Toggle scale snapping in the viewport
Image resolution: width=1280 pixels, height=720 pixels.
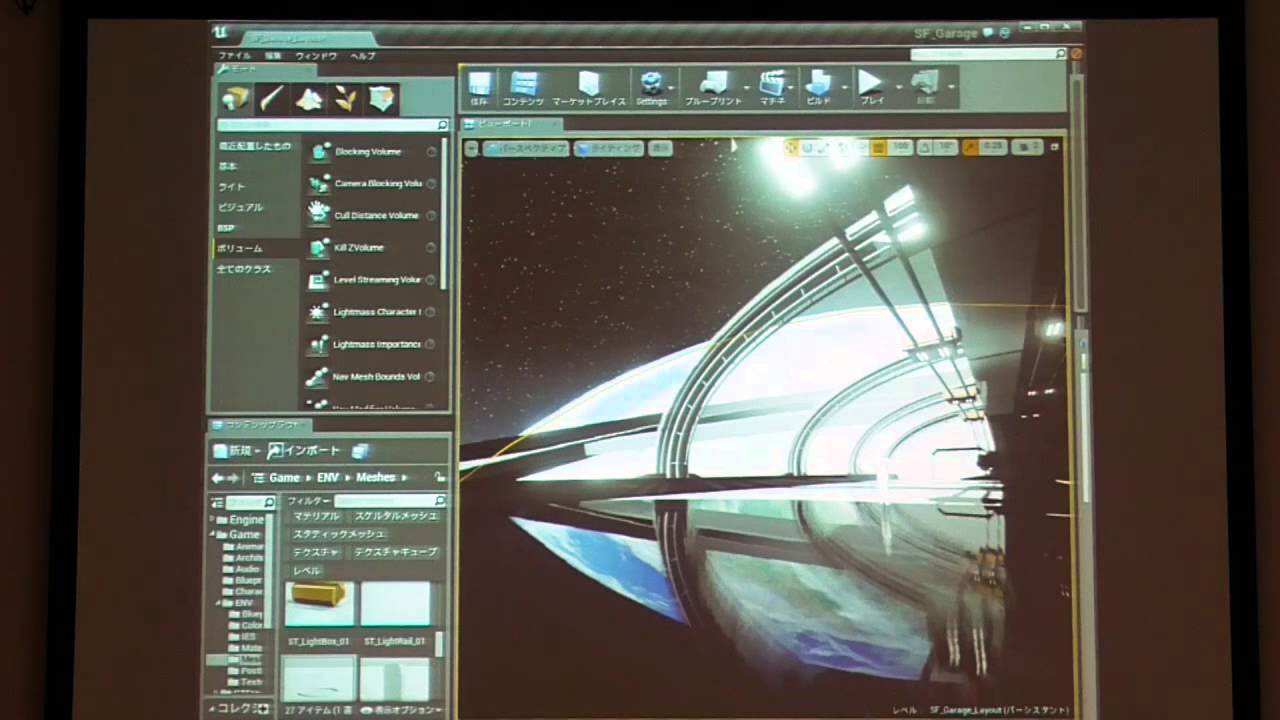coord(971,147)
